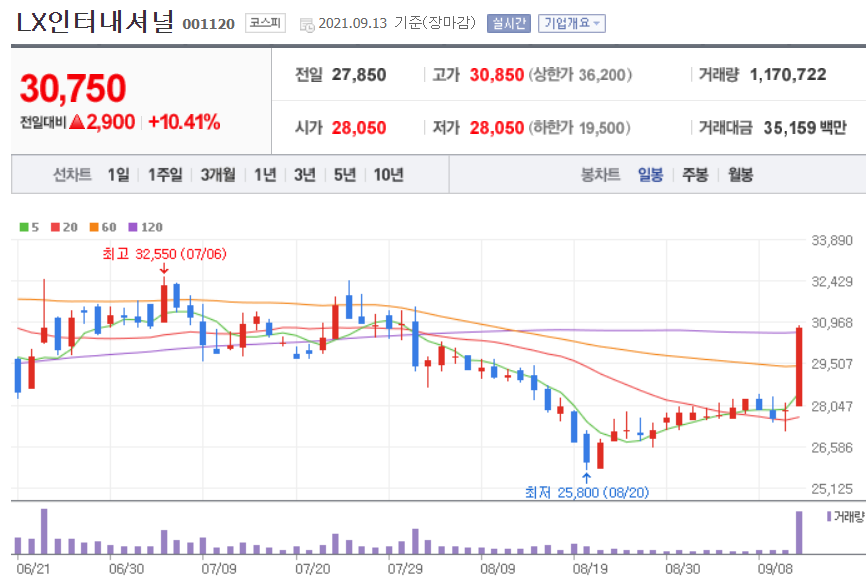Click the 봉차트 label

pos(600,175)
